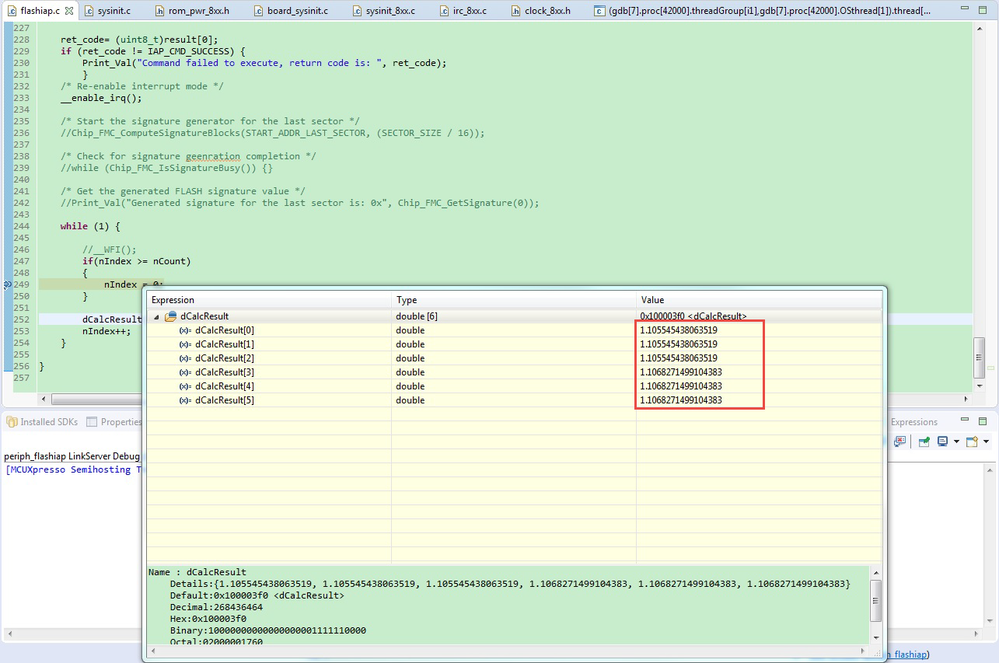Click the 'if(nIndex >= nCount)' code line
Image resolution: width=999 pixels, height=663 pixels.
(x=136, y=261)
